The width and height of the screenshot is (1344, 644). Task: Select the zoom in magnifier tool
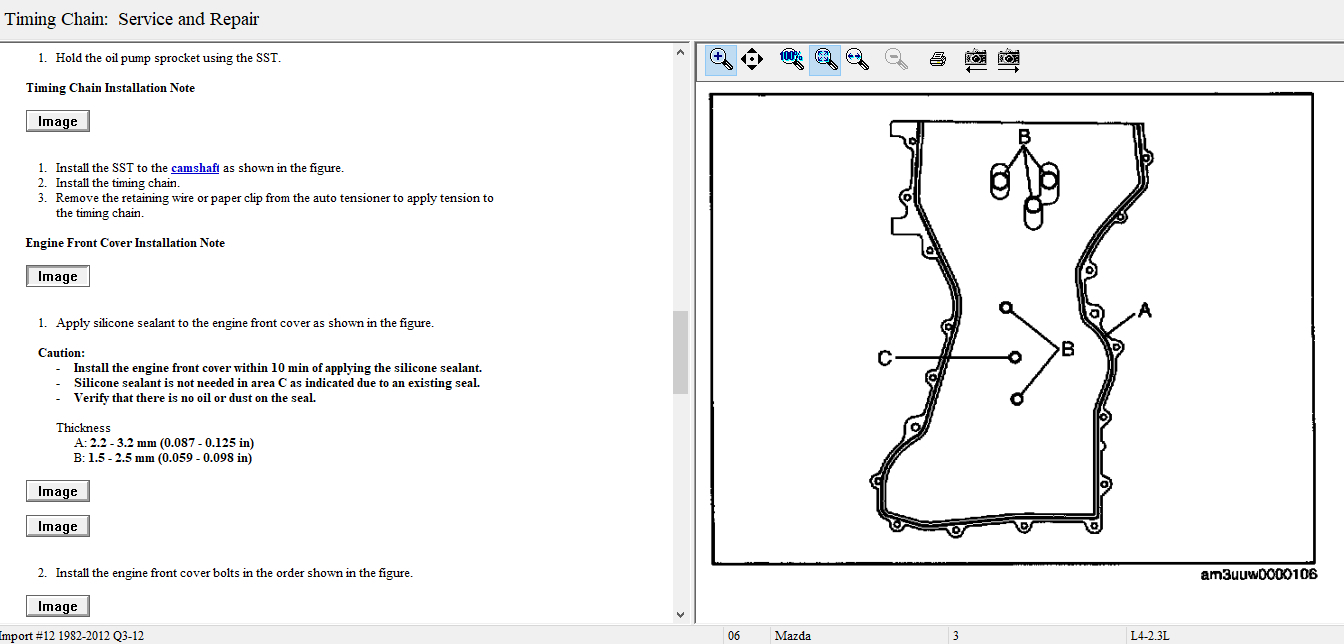pos(721,59)
